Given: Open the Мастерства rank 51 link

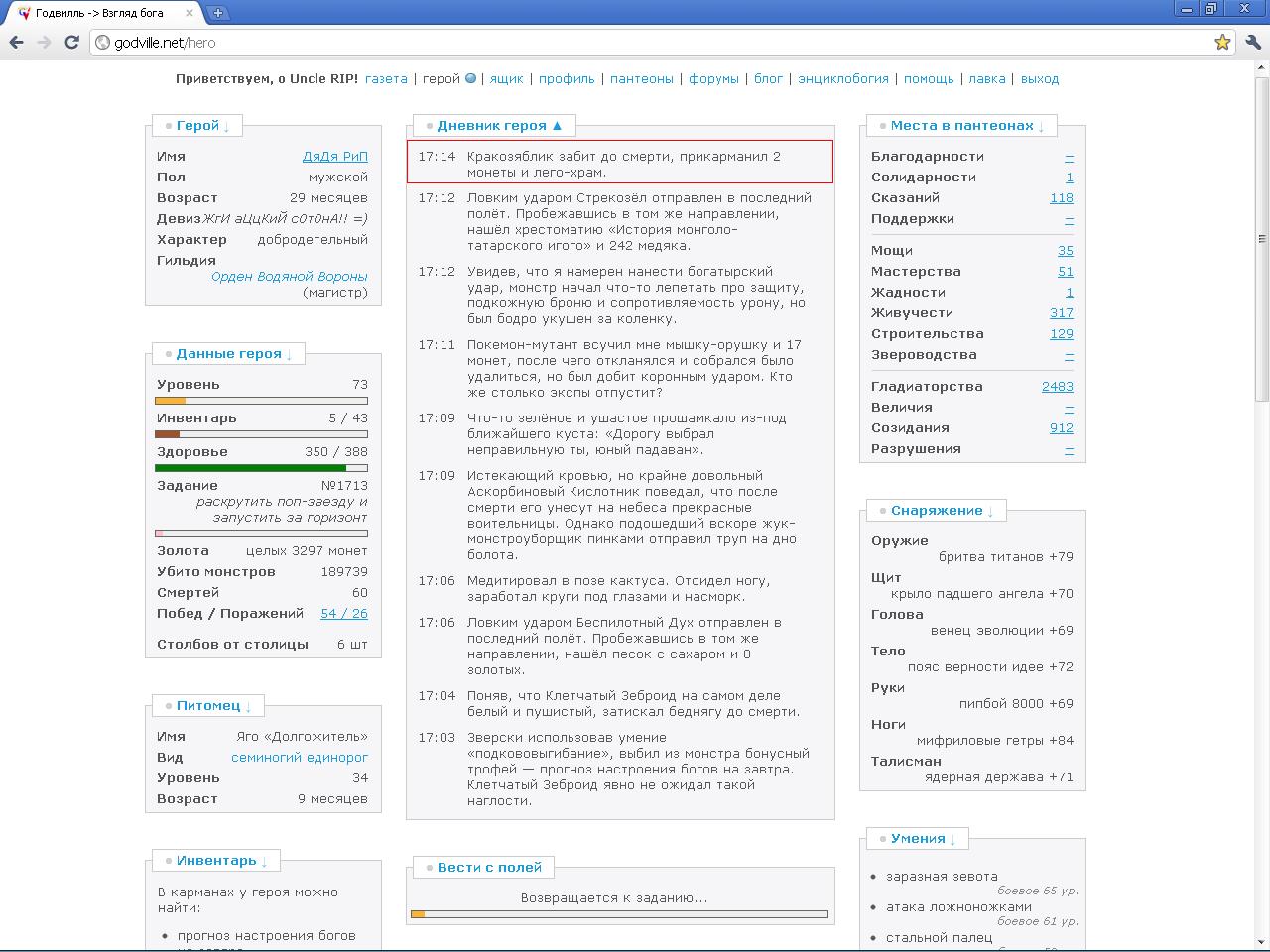Looking at the screenshot, I should pyautogui.click(x=1066, y=272).
